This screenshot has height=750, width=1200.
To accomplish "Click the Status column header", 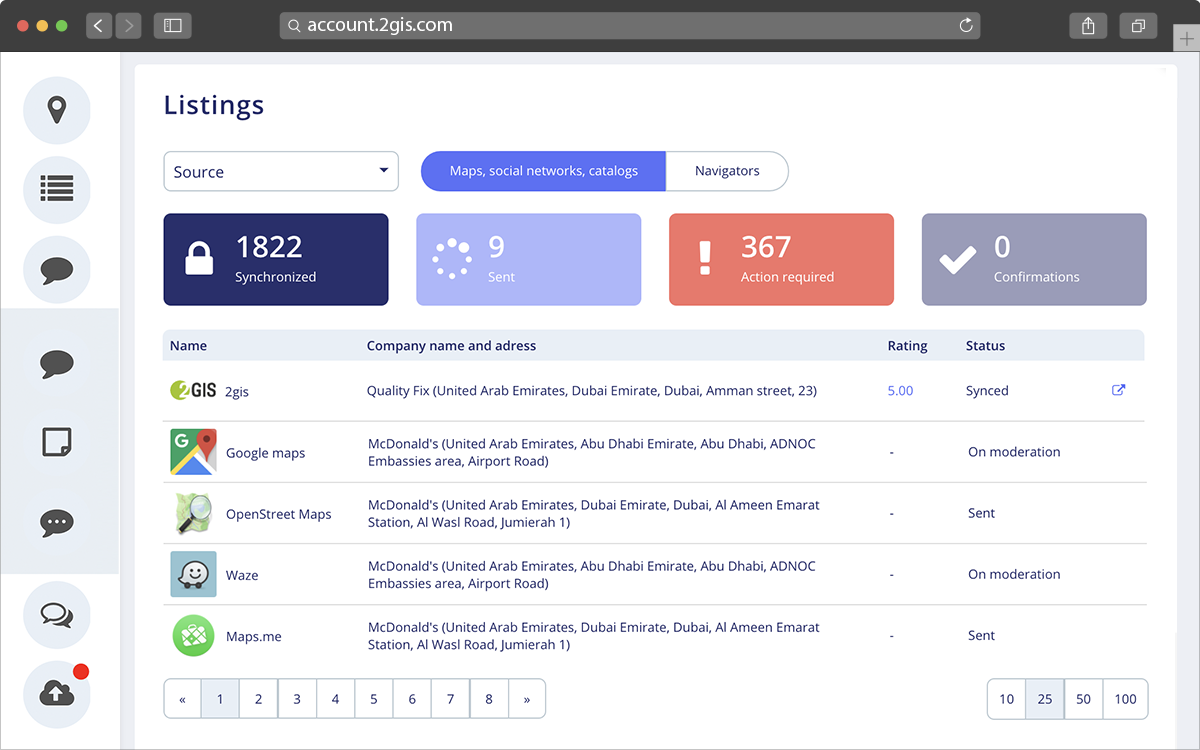I will pos(985,345).
